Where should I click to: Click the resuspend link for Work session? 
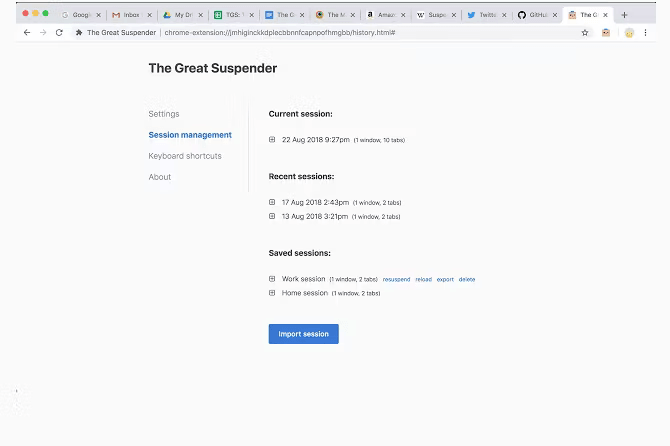396,279
